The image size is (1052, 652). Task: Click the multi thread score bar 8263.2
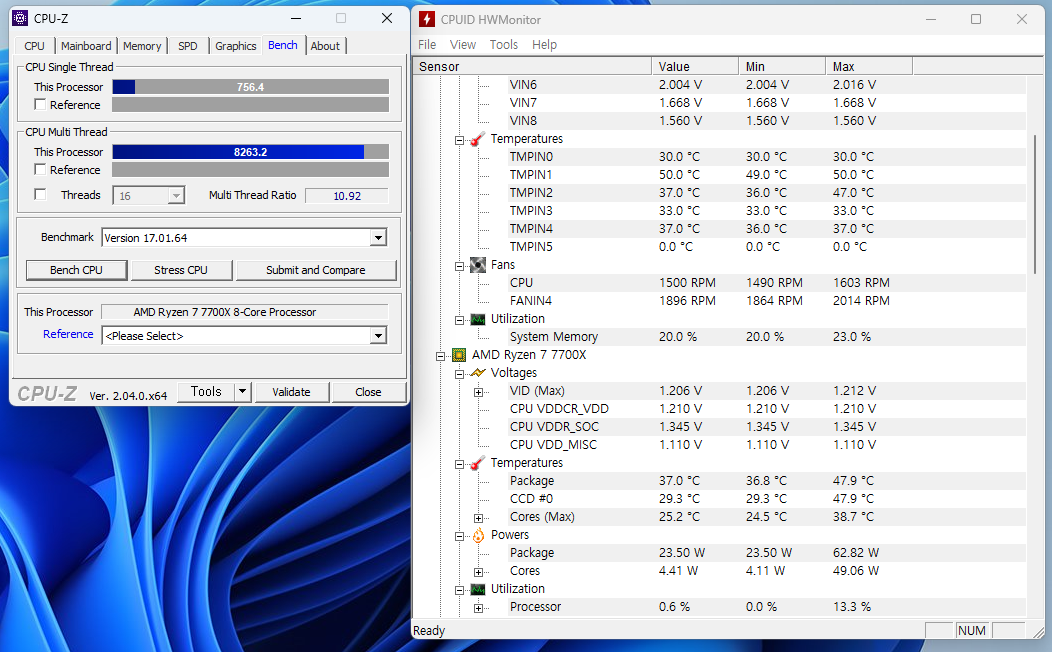250,152
